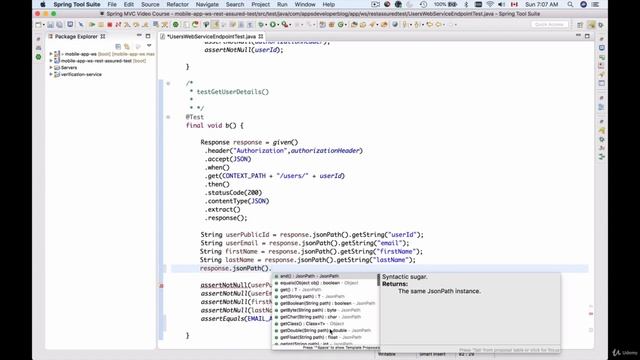
Task: Click the Run external tools icon
Action: 285,25
